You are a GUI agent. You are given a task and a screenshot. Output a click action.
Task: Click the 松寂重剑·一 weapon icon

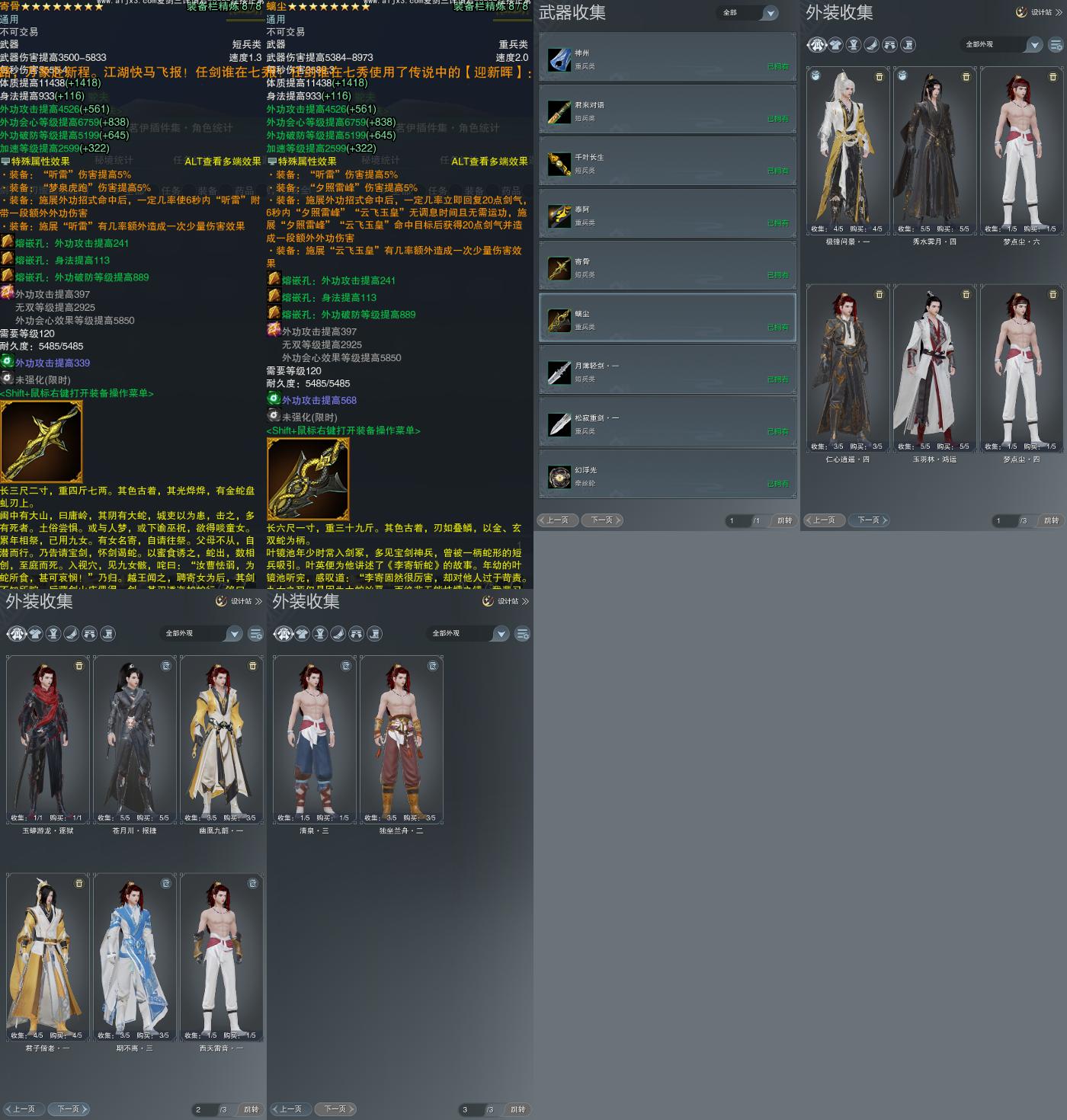point(559,424)
